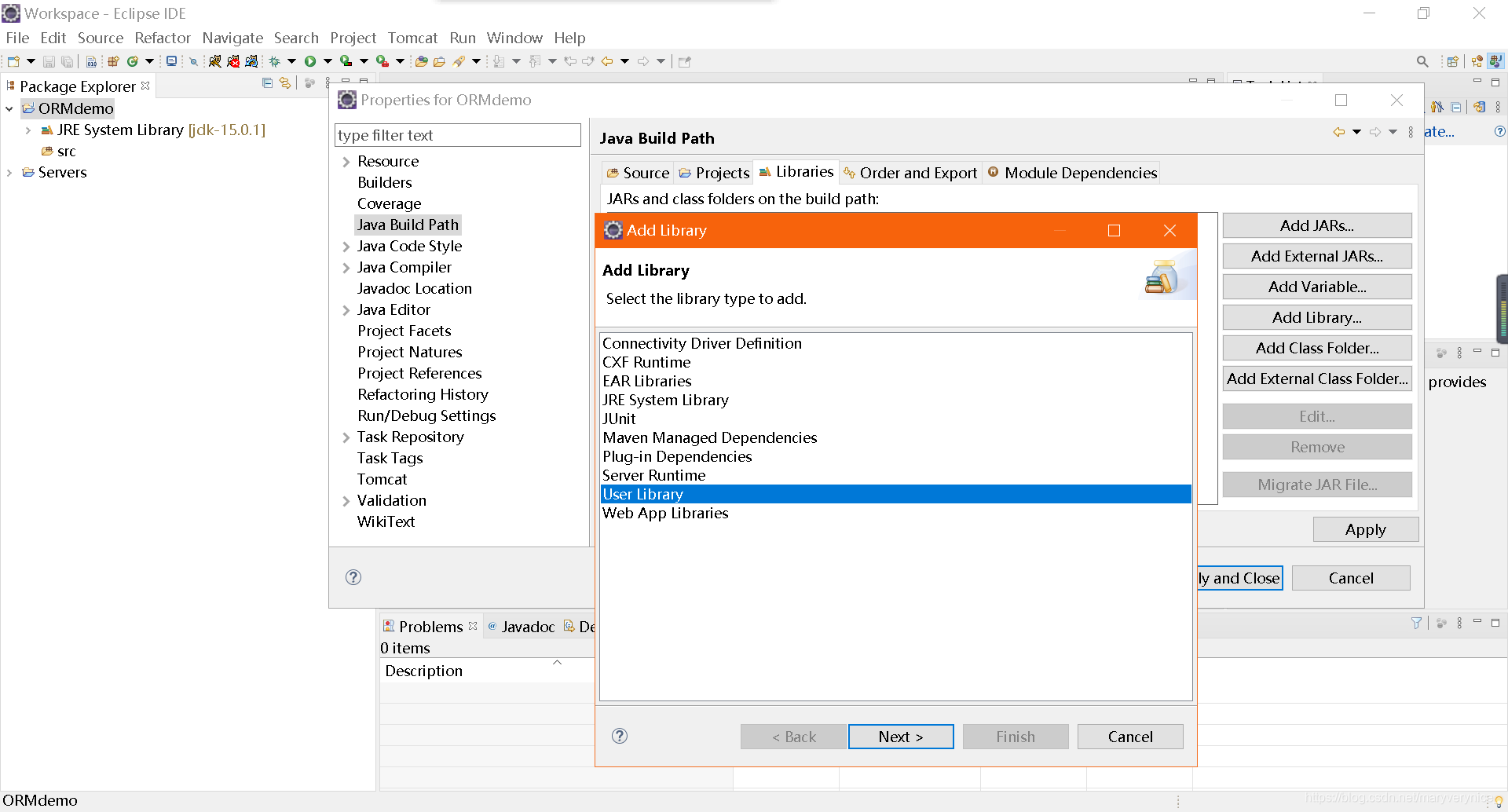Select Server Runtime in library list
The height and width of the screenshot is (812, 1508).
pos(895,475)
